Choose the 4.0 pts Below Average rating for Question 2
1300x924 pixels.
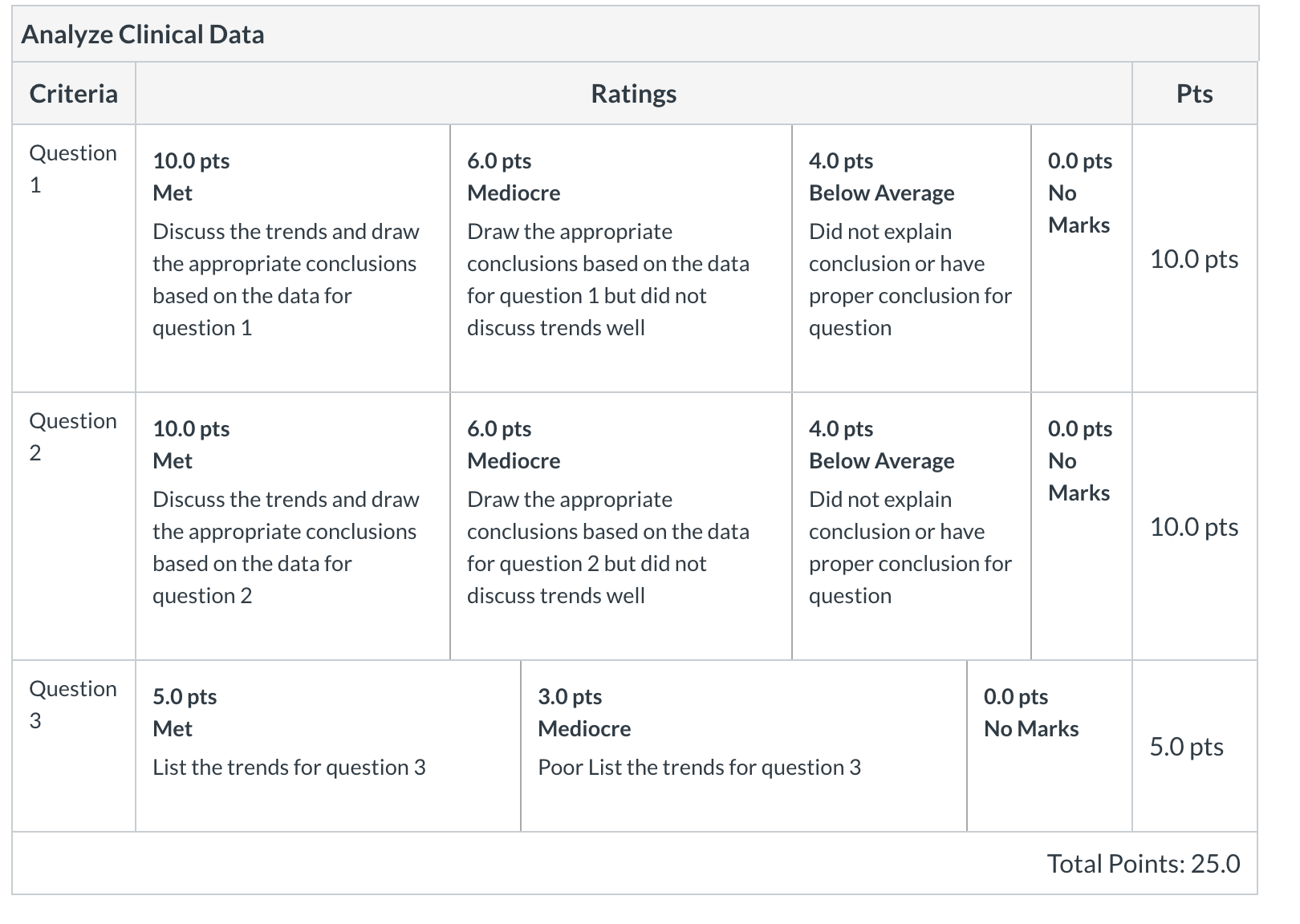coord(912,526)
